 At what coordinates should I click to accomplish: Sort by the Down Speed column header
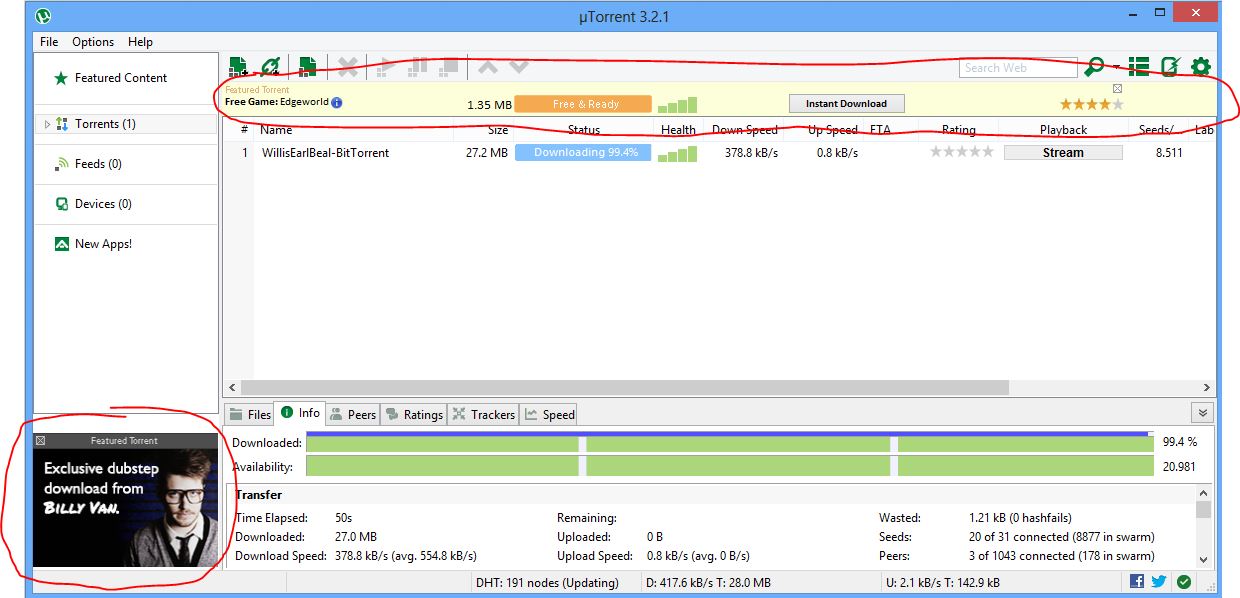745,130
